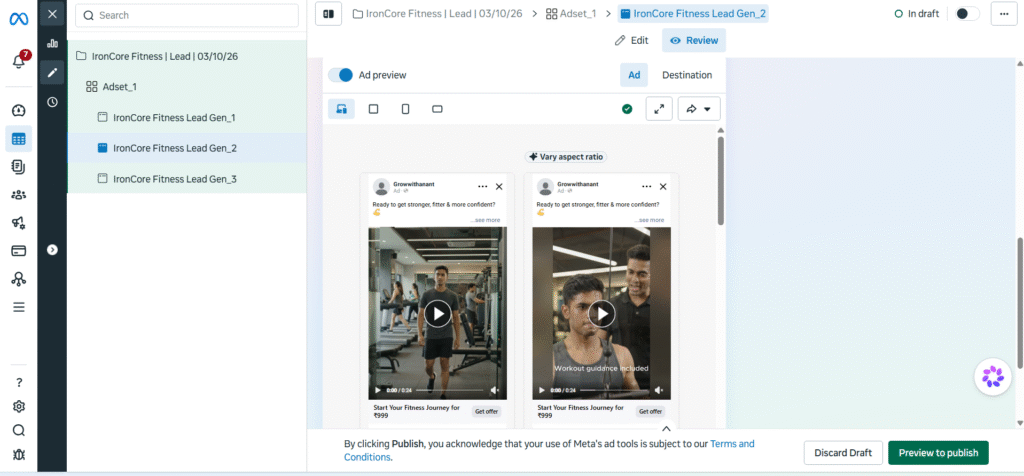Image resolution: width=1024 pixels, height=476 pixels.
Task: Open the search magnifier in left rail
Action: pyautogui.click(x=19, y=430)
